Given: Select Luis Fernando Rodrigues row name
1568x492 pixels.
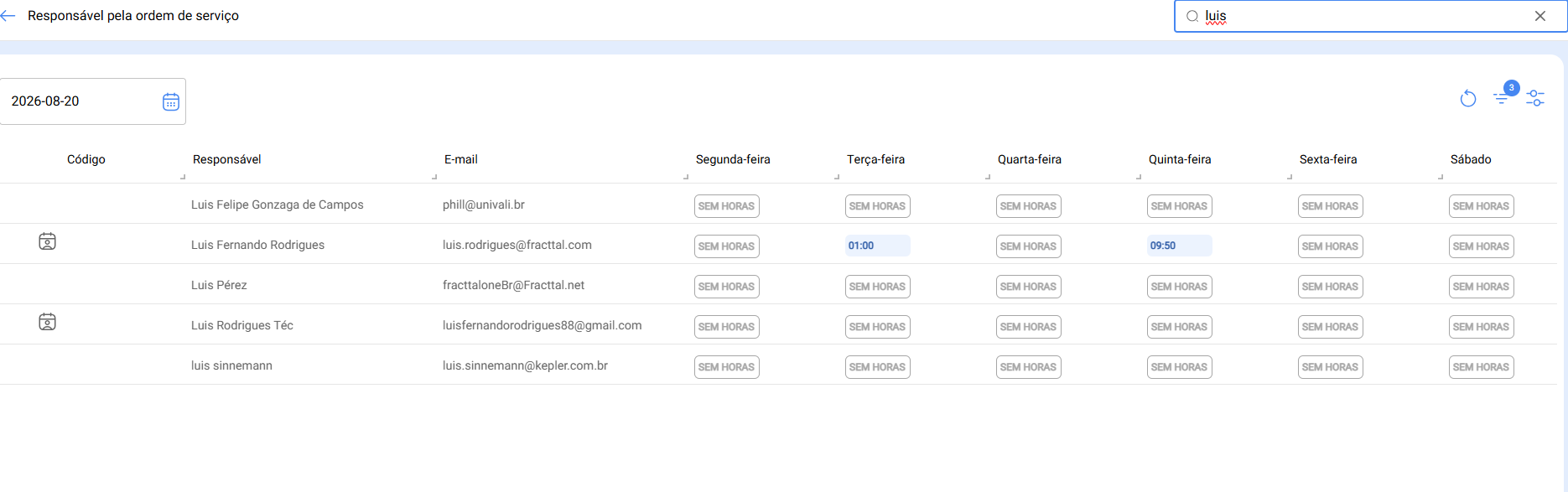Looking at the screenshot, I should [x=257, y=245].
